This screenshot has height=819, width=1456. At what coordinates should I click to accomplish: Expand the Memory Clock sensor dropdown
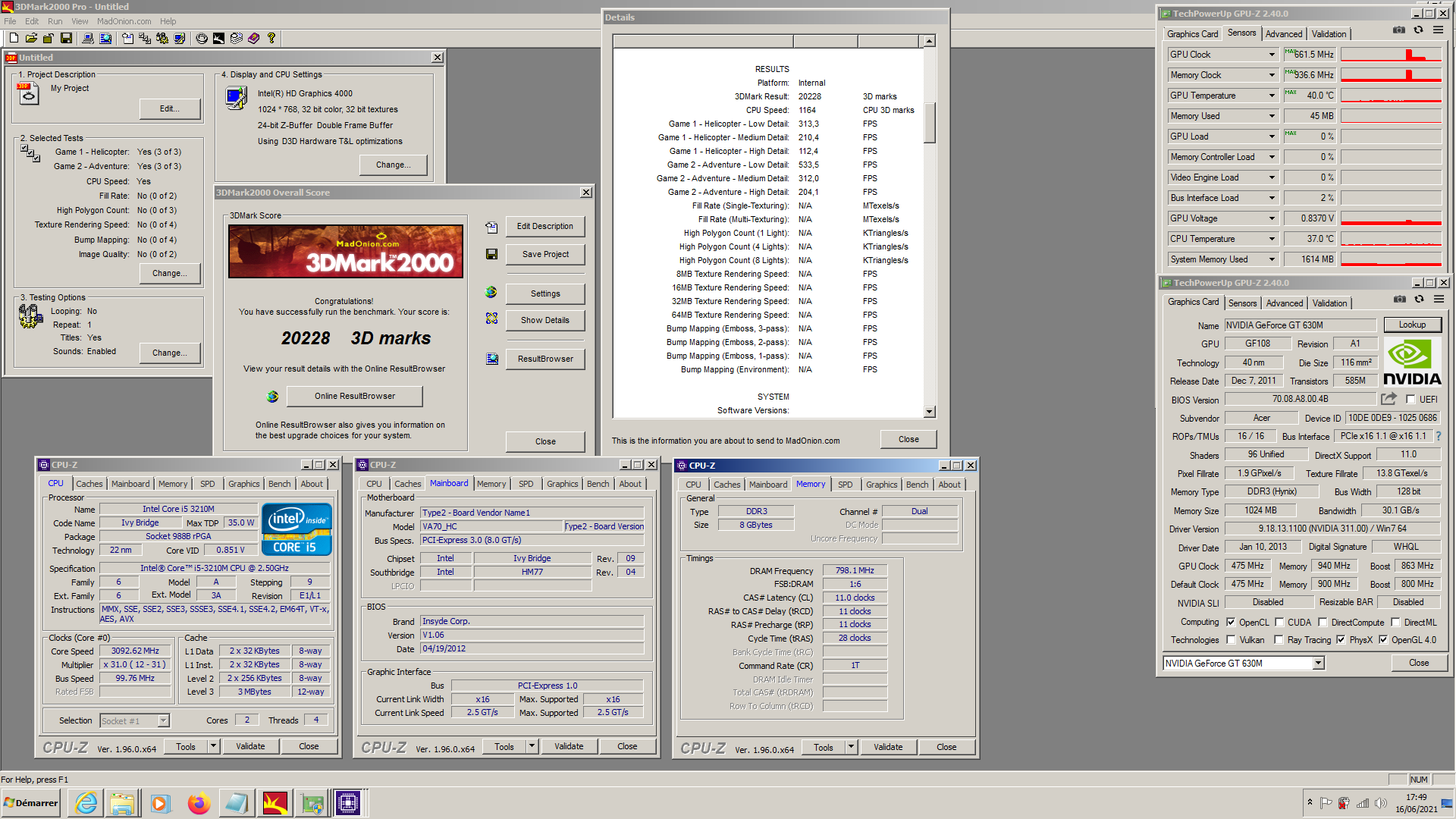1272,75
